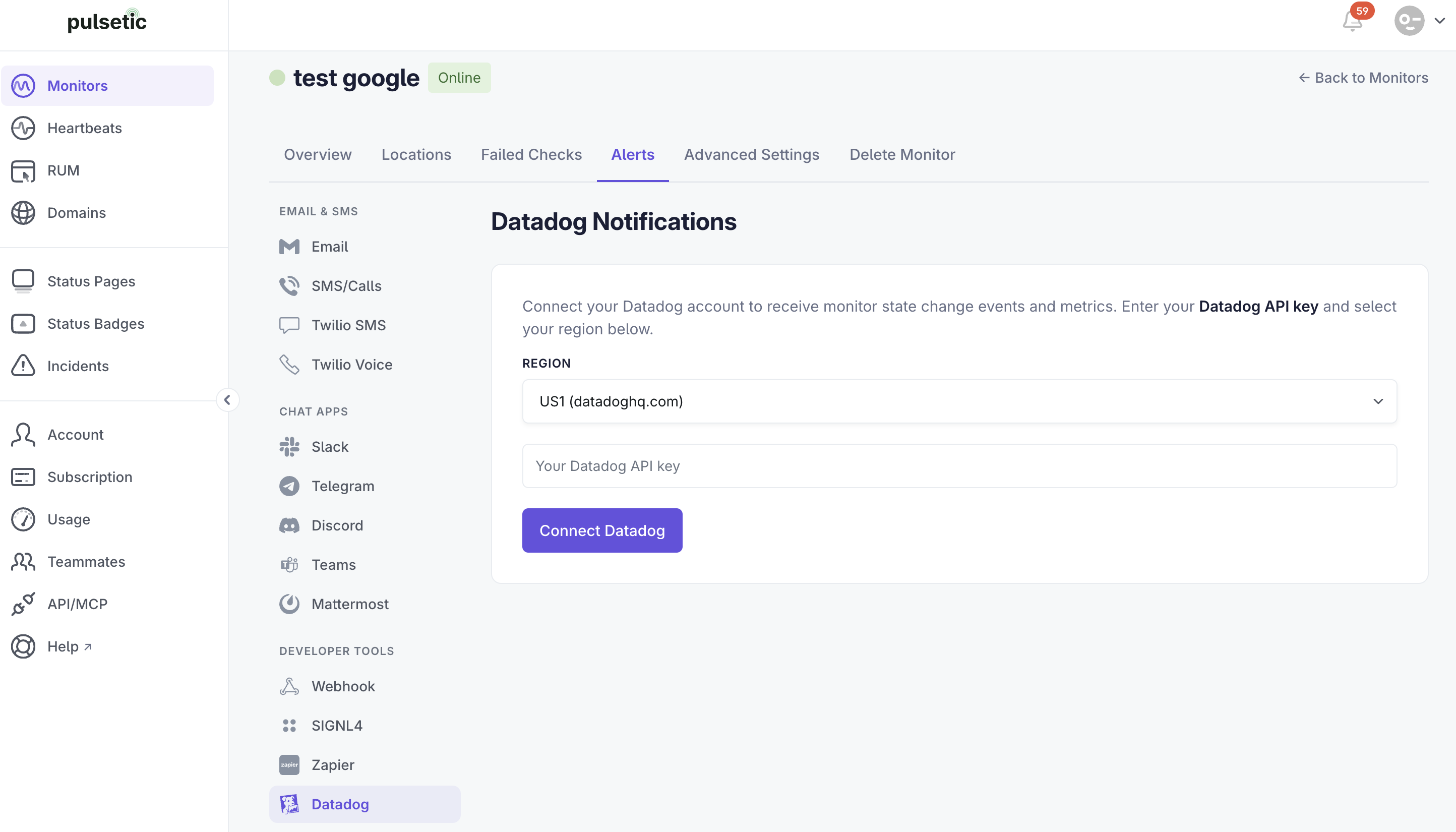The width and height of the screenshot is (1456, 832).
Task: Open the Subscription sidebar label
Action: [90, 477]
